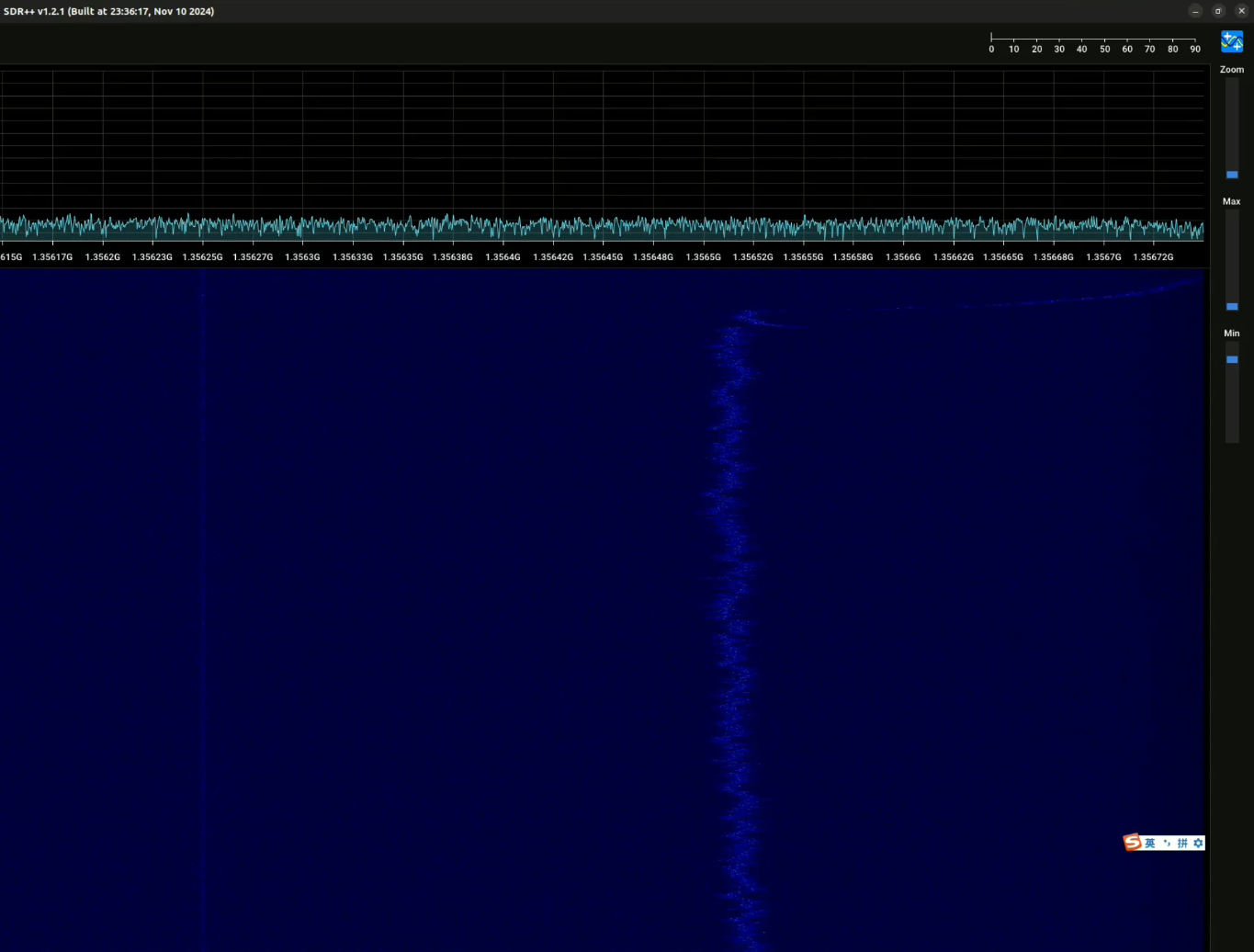Image resolution: width=1254 pixels, height=952 pixels.
Task: Click the 1.3565G frequency scale label
Action: pos(703,257)
